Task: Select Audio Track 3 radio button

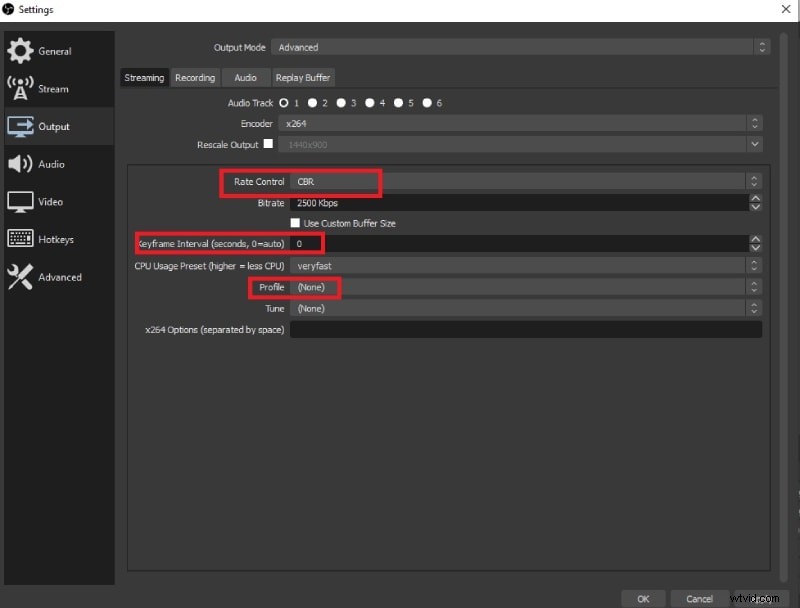Action: pyautogui.click(x=340, y=102)
